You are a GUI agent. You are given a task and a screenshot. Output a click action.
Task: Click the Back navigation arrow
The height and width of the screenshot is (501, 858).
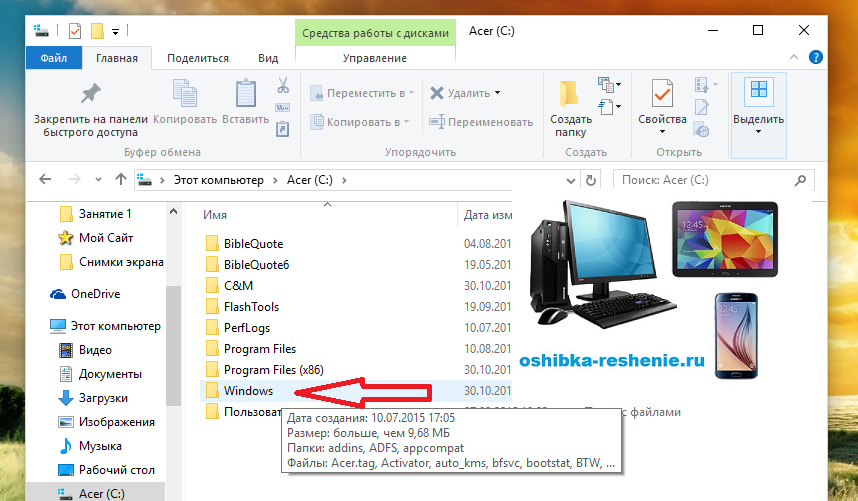45,179
